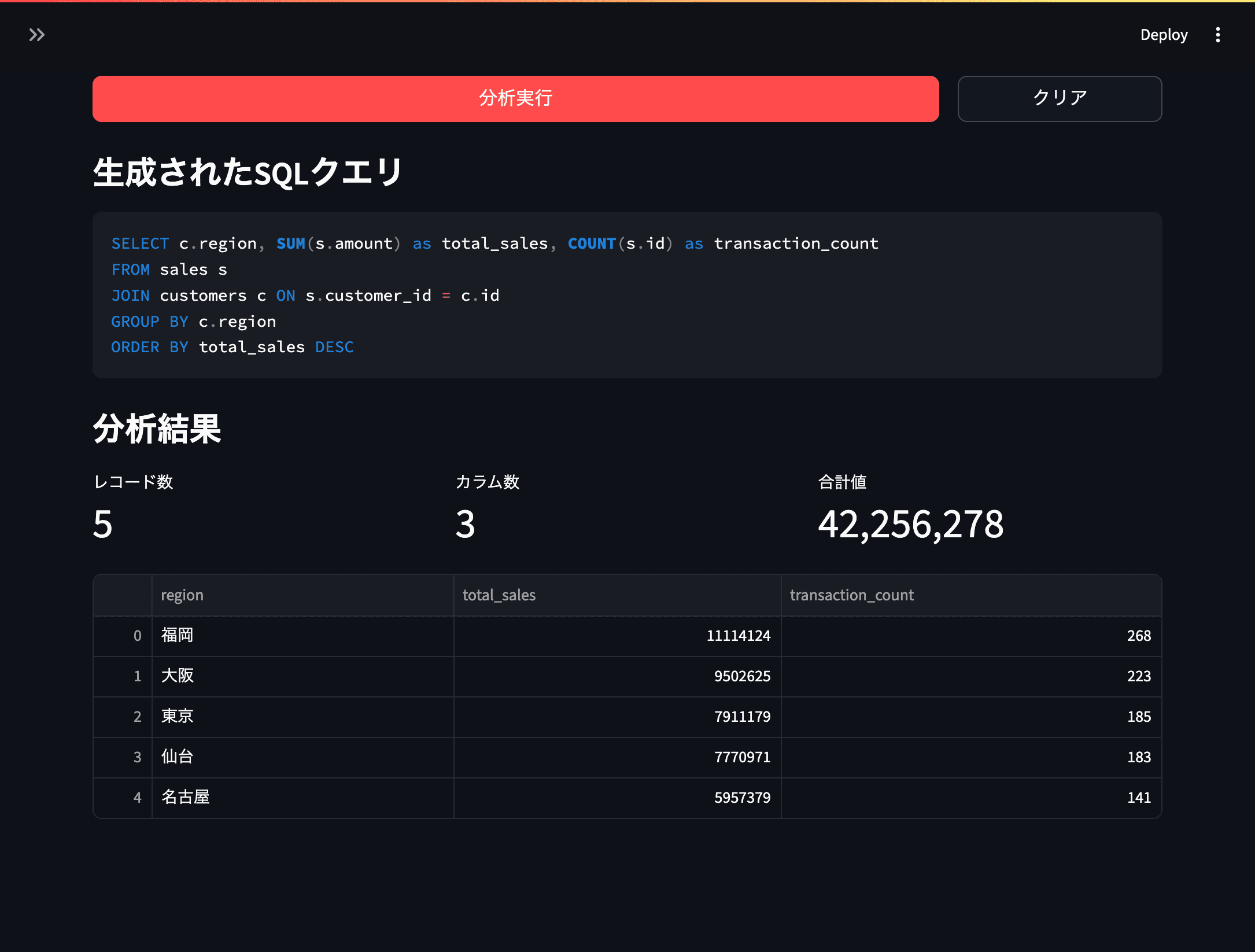Sort the table by transaction_count column header
Image resolution: width=1255 pixels, height=952 pixels.
coord(852,595)
